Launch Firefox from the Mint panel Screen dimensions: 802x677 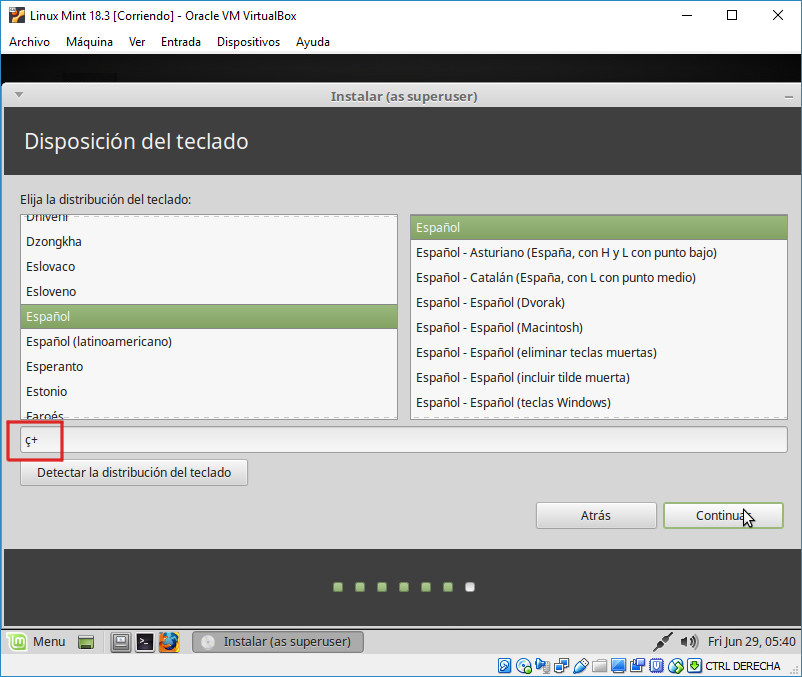169,642
